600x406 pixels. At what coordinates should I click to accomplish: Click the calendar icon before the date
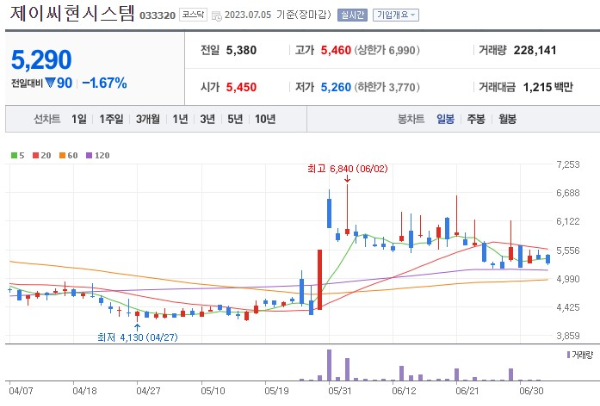point(217,16)
